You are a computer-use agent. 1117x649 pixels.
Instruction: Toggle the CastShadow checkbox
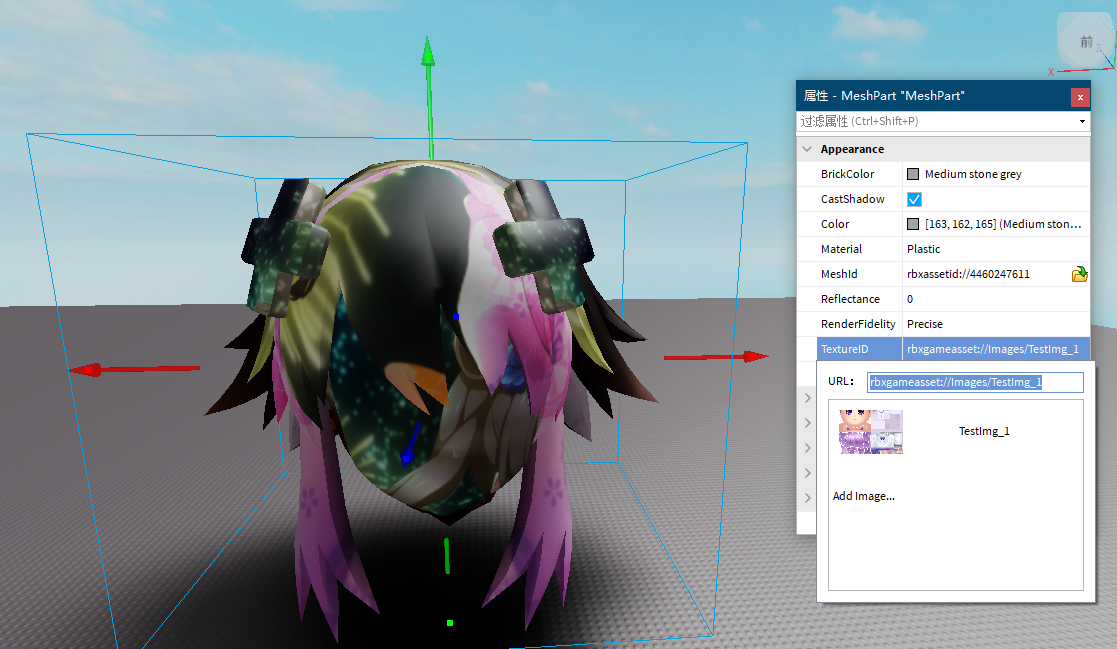pyautogui.click(x=914, y=199)
